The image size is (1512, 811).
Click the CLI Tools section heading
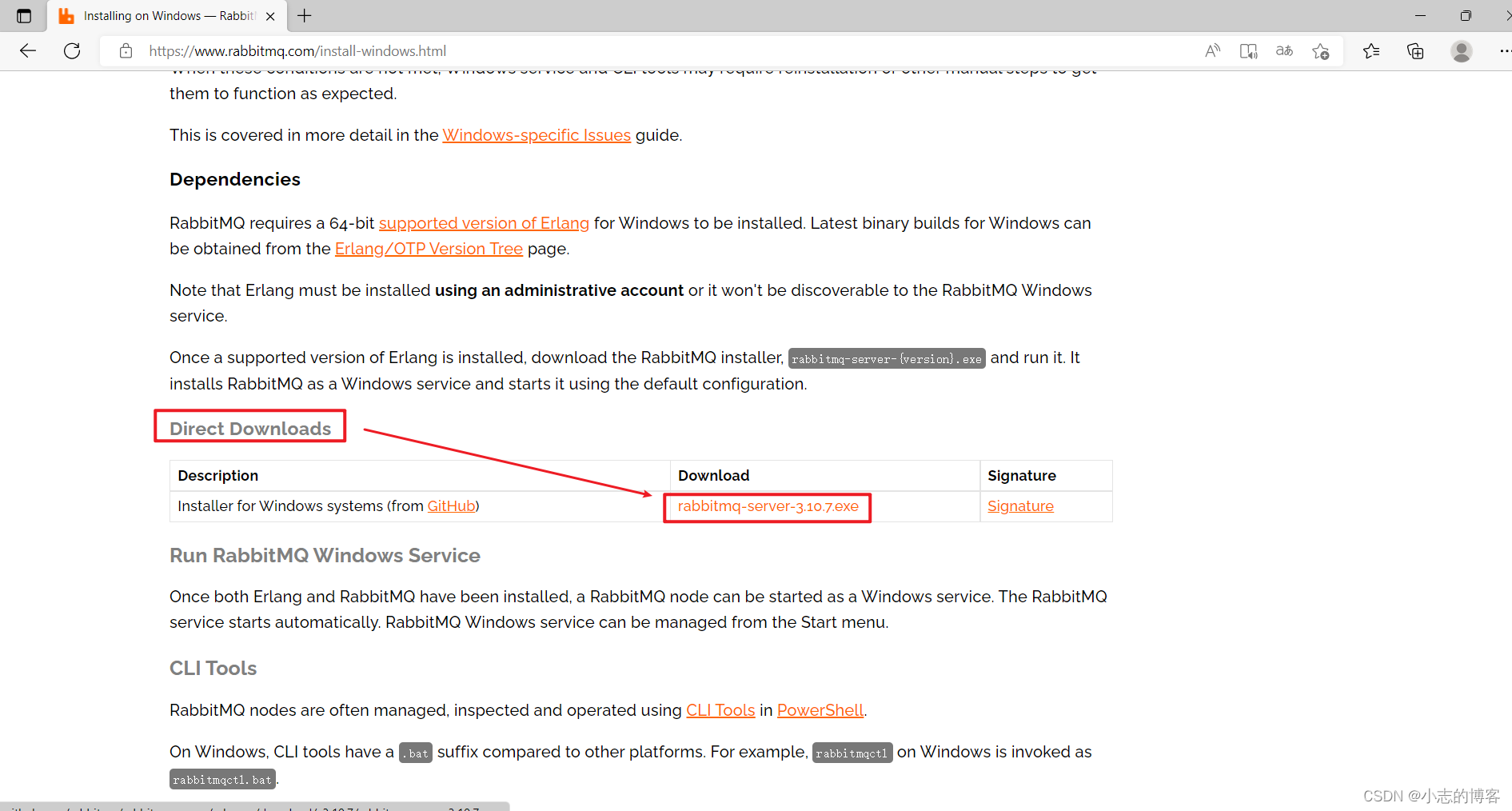tap(213, 668)
